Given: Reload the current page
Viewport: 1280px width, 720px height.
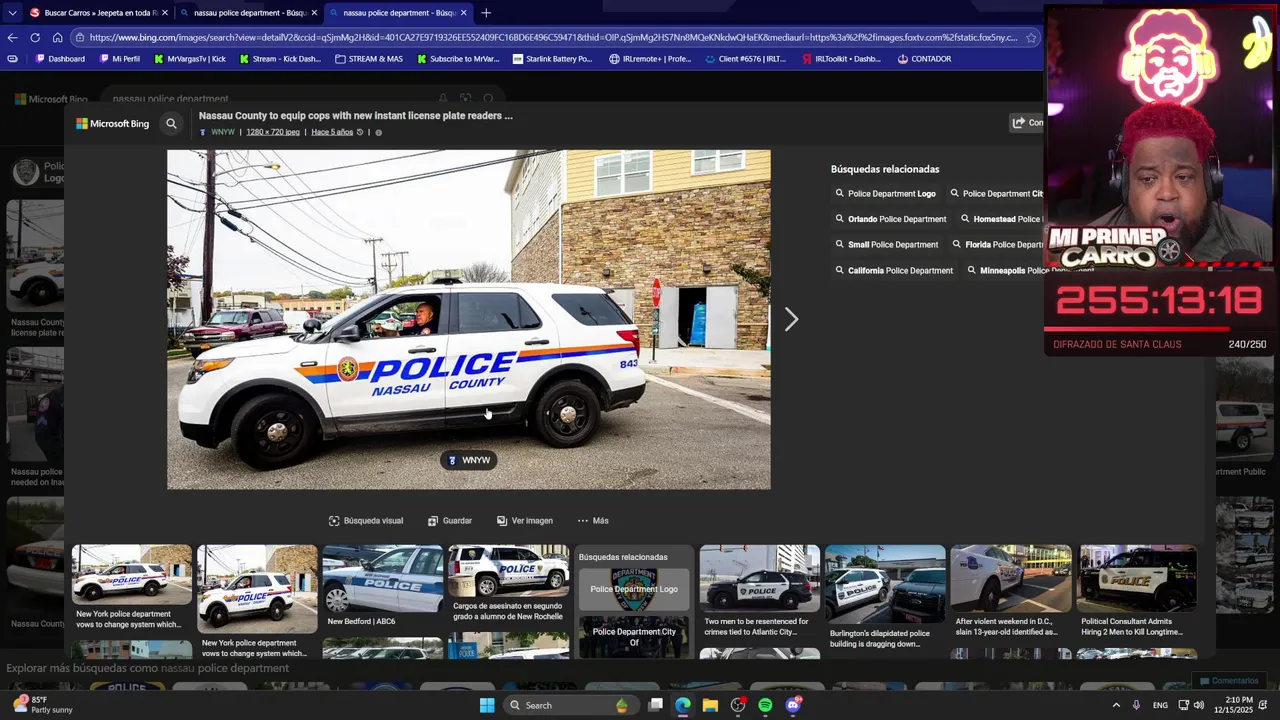Looking at the screenshot, I should point(35,38).
